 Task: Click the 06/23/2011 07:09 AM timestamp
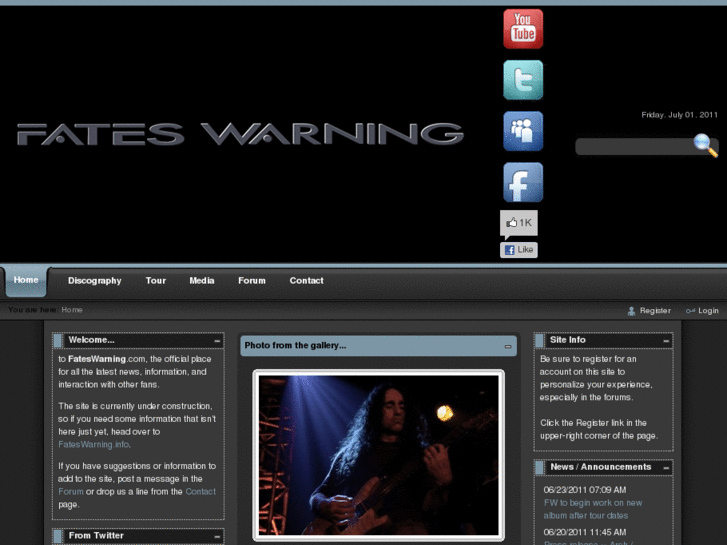click(x=585, y=490)
